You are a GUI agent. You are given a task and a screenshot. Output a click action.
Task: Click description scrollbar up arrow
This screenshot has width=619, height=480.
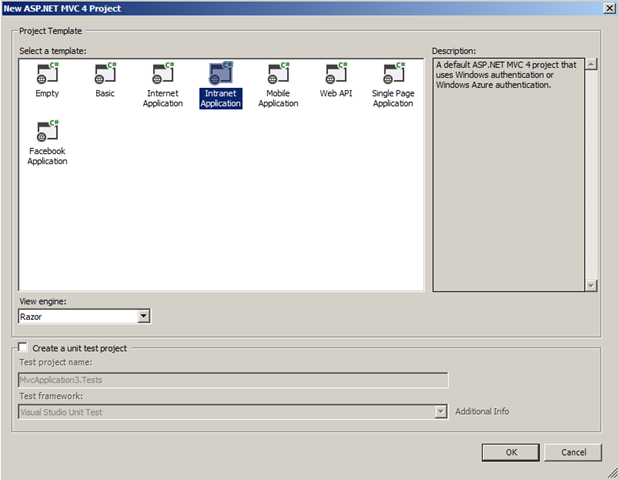[591, 64]
